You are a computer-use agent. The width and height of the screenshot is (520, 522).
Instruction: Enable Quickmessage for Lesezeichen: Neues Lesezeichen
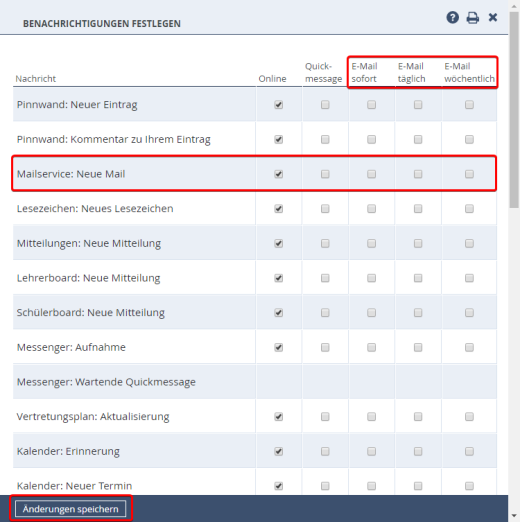coord(325,209)
